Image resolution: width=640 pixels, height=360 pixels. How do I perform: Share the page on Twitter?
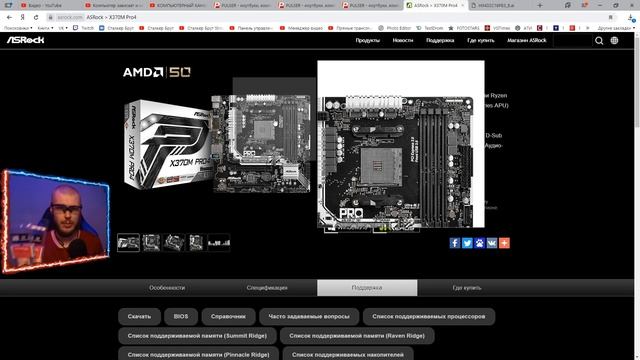pyautogui.click(x=467, y=243)
